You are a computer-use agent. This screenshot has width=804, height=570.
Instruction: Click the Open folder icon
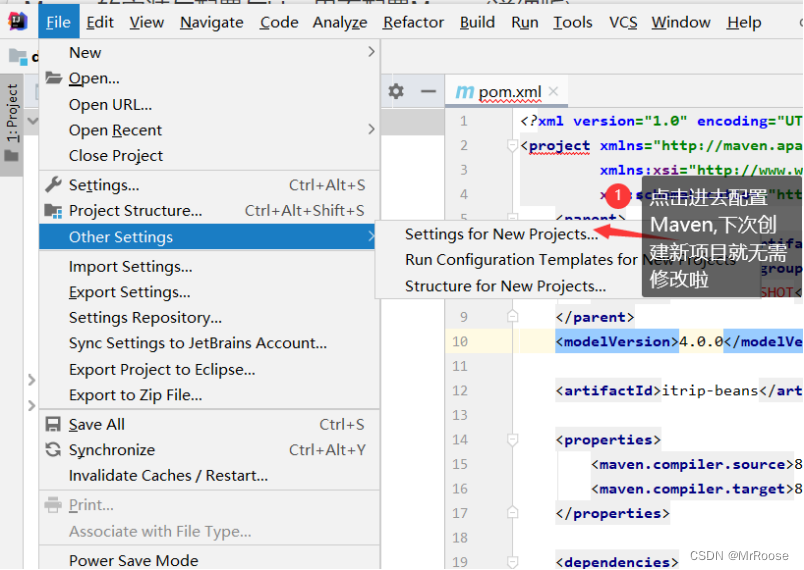tap(53, 78)
